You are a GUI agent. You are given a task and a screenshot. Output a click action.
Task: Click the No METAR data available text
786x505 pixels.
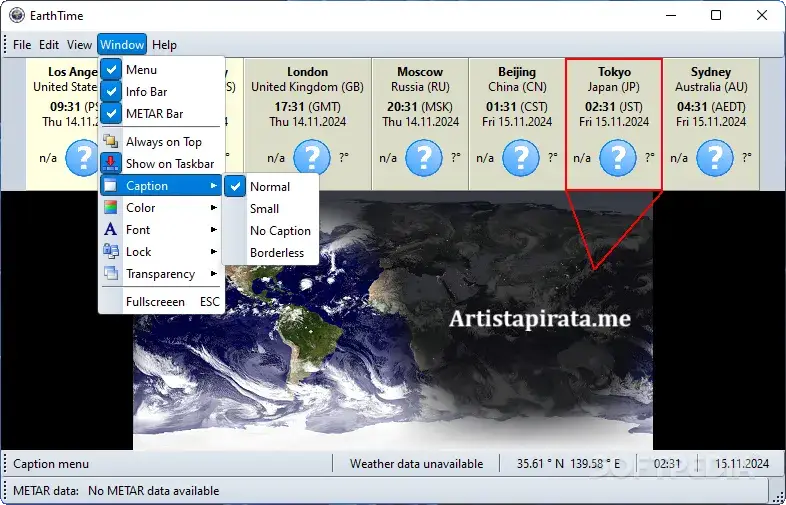pos(153,490)
